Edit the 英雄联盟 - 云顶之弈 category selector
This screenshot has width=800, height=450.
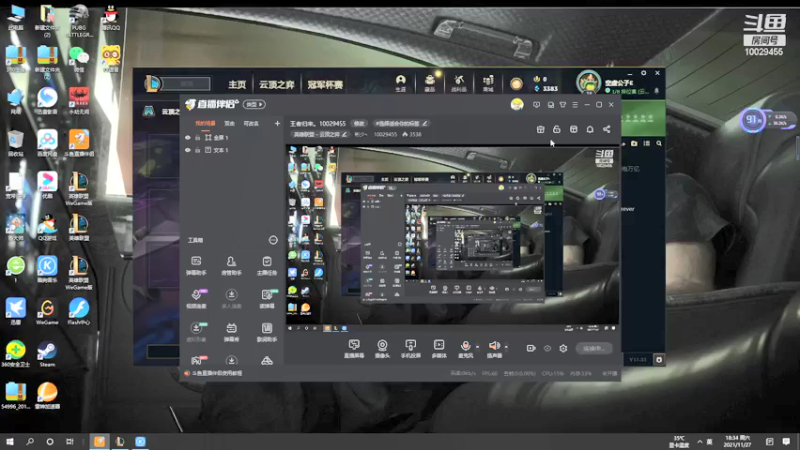tap(320, 134)
